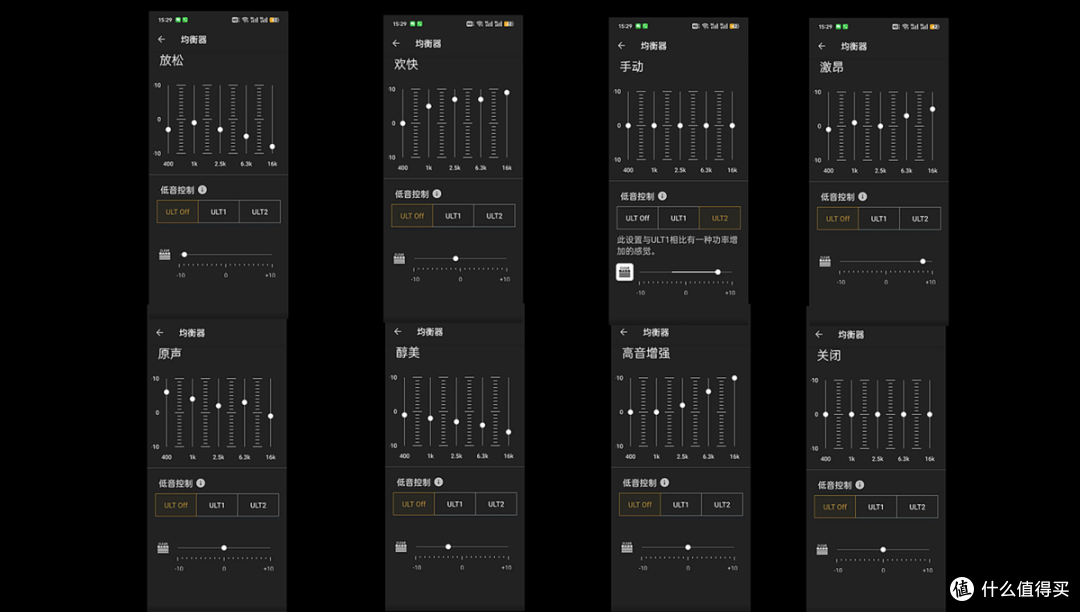Select ULT1 in the 醇美 screen
Screen dimensions: 1080x612
455,504
